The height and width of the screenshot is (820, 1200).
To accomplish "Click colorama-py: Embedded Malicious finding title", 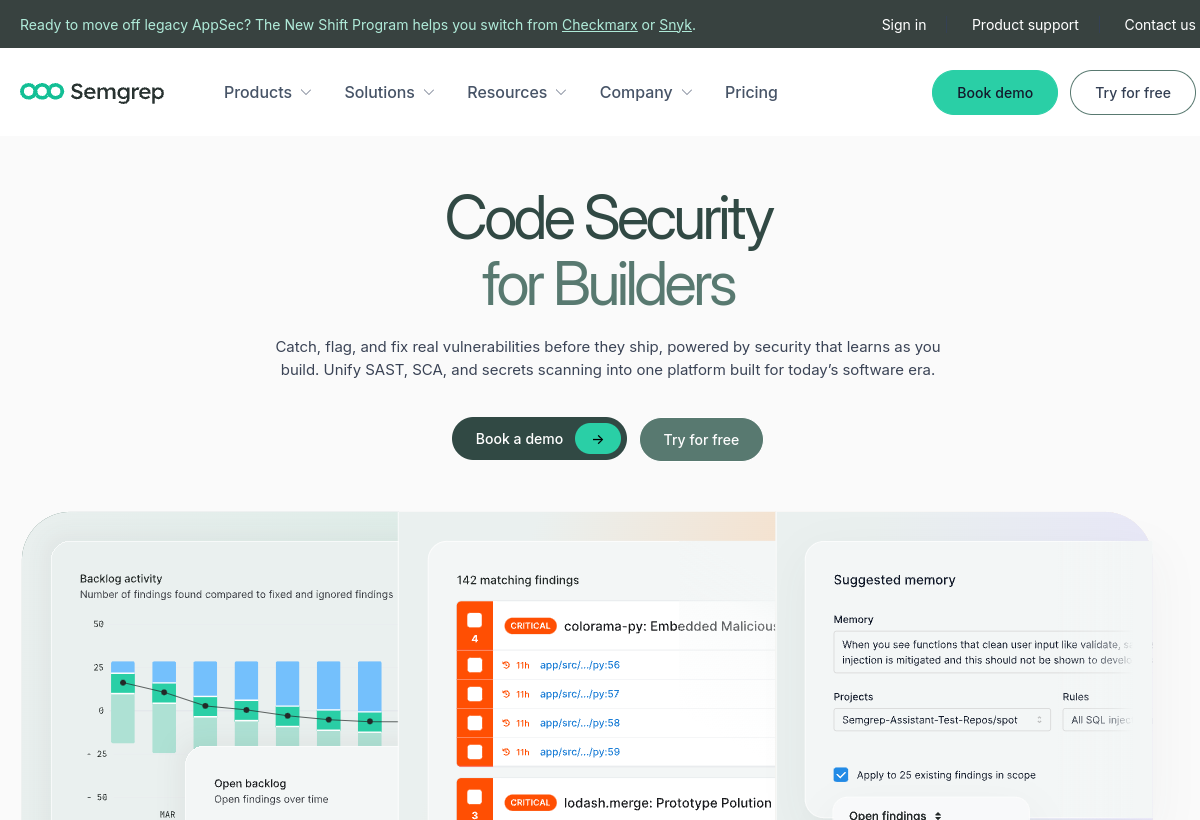I will click(670, 626).
